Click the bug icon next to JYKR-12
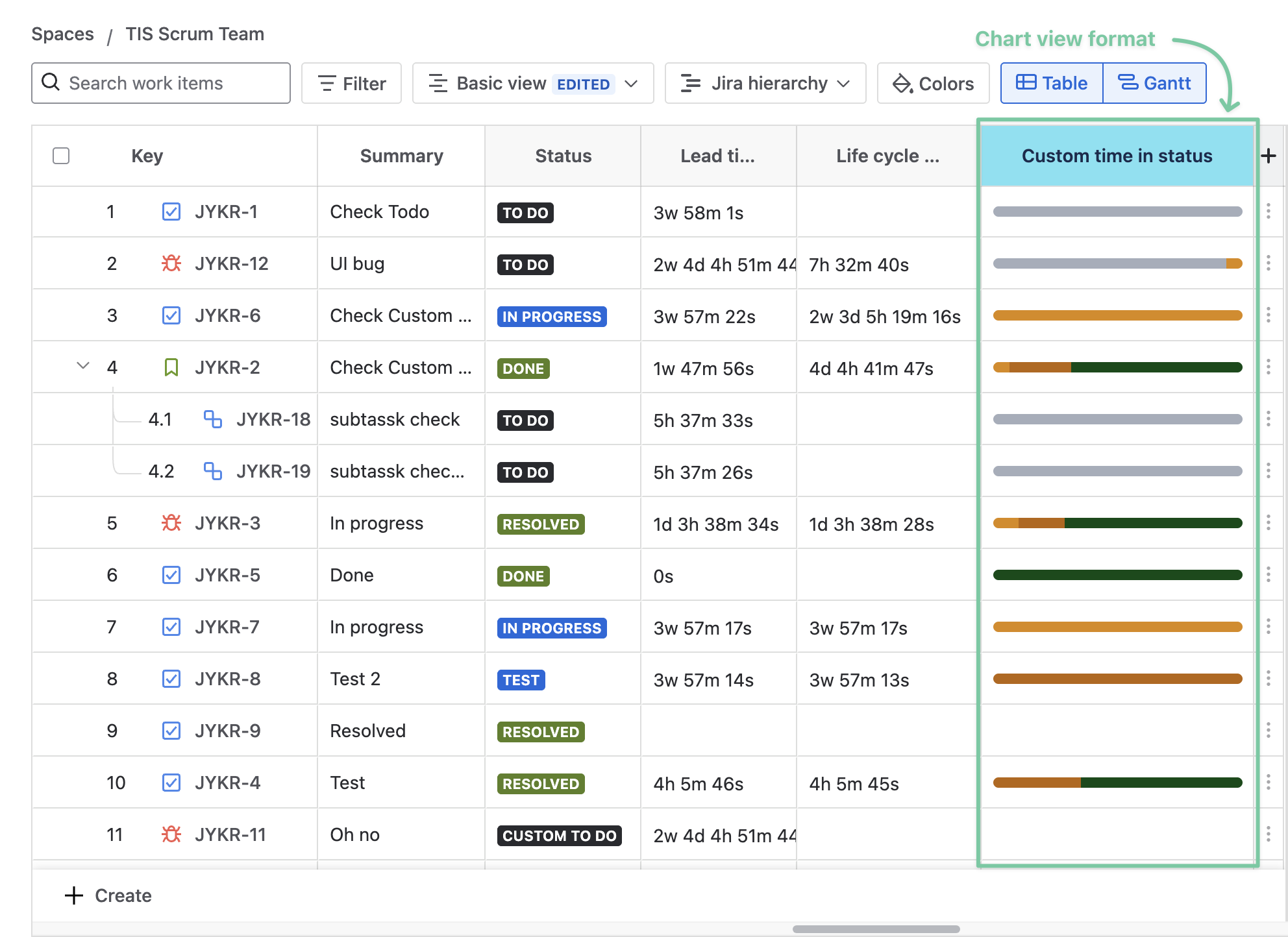The height and width of the screenshot is (937, 1288). (x=171, y=263)
